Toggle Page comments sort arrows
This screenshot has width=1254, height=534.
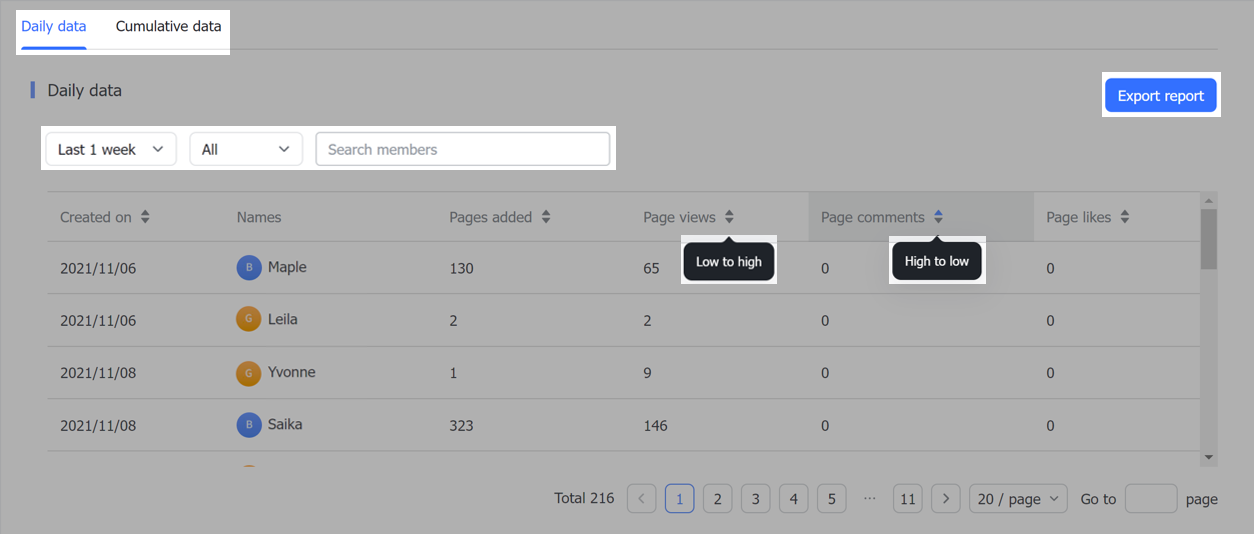pos(938,217)
